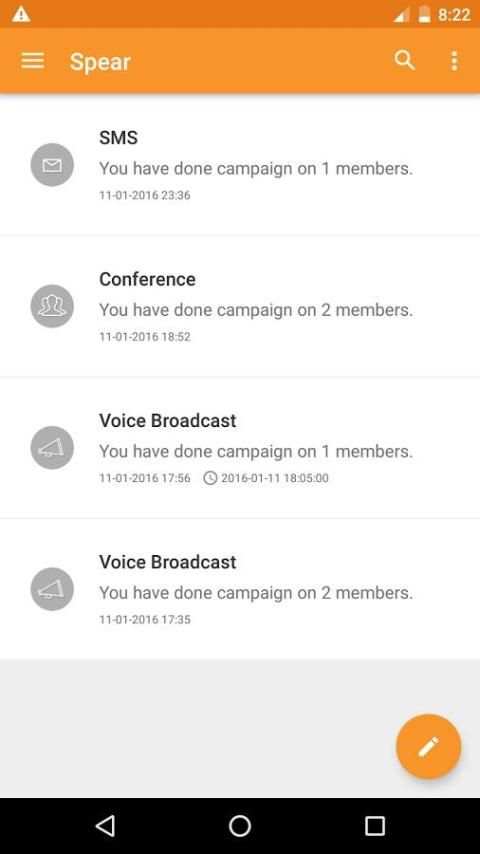
Task: Tap the search magnifier icon
Action: pyautogui.click(x=404, y=60)
